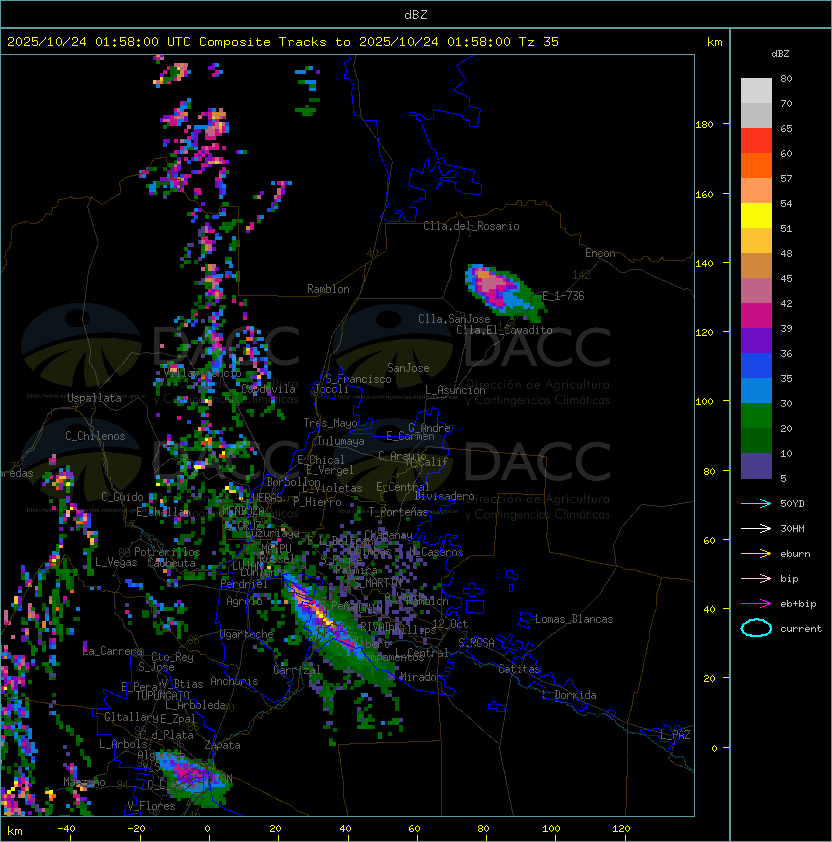Click the 'Clla.El_Cavadito' map label
The height and width of the screenshot is (842, 832).
(x=504, y=330)
